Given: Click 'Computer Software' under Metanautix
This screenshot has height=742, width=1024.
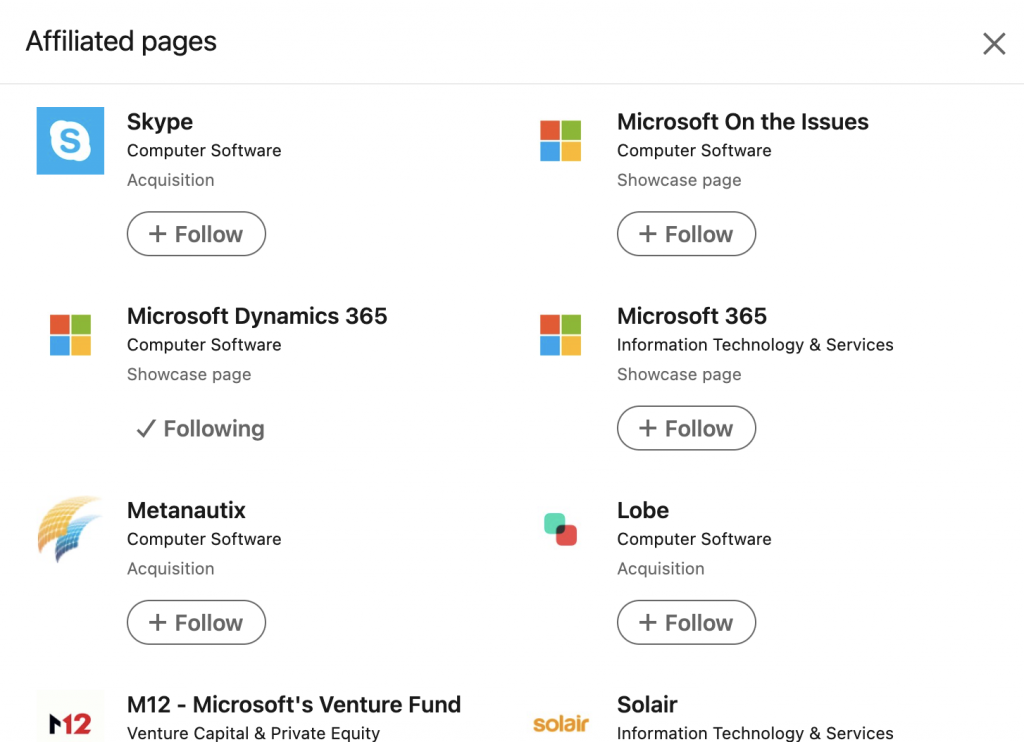Looking at the screenshot, I should 204,540.
